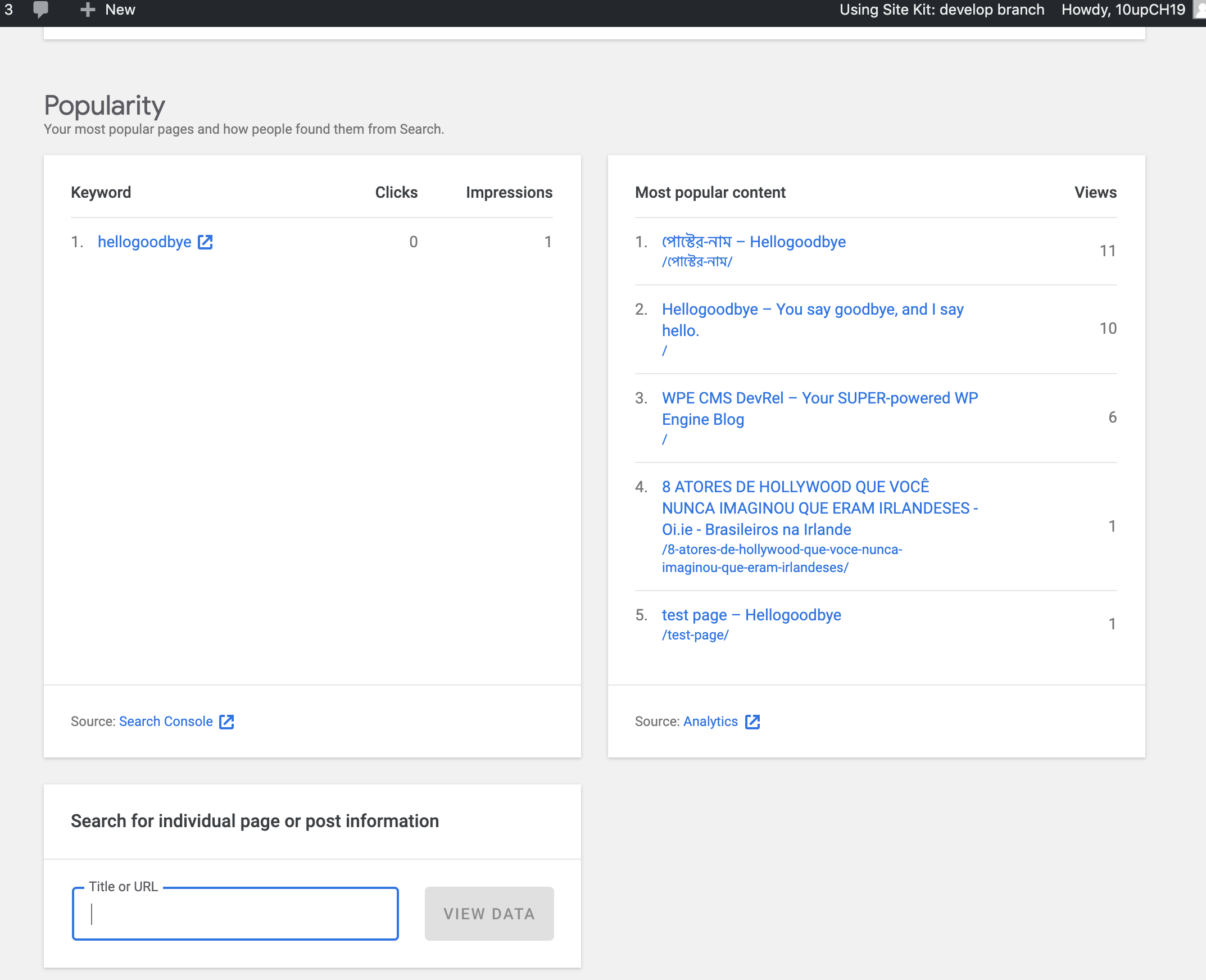The height and width of the screenshot is (980, 1206).
Task: Click the Analytics source link
Action: tap(710, 722)
